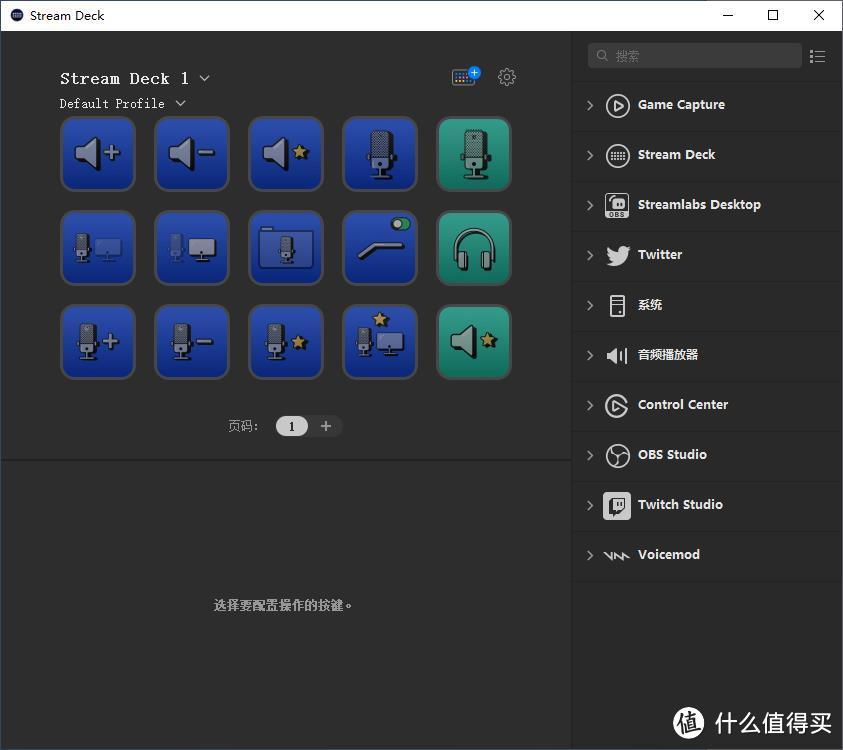Expand the Streamlabs Desktop chevron
Viewport: 843px width, 750px height.
pos(590,205)
